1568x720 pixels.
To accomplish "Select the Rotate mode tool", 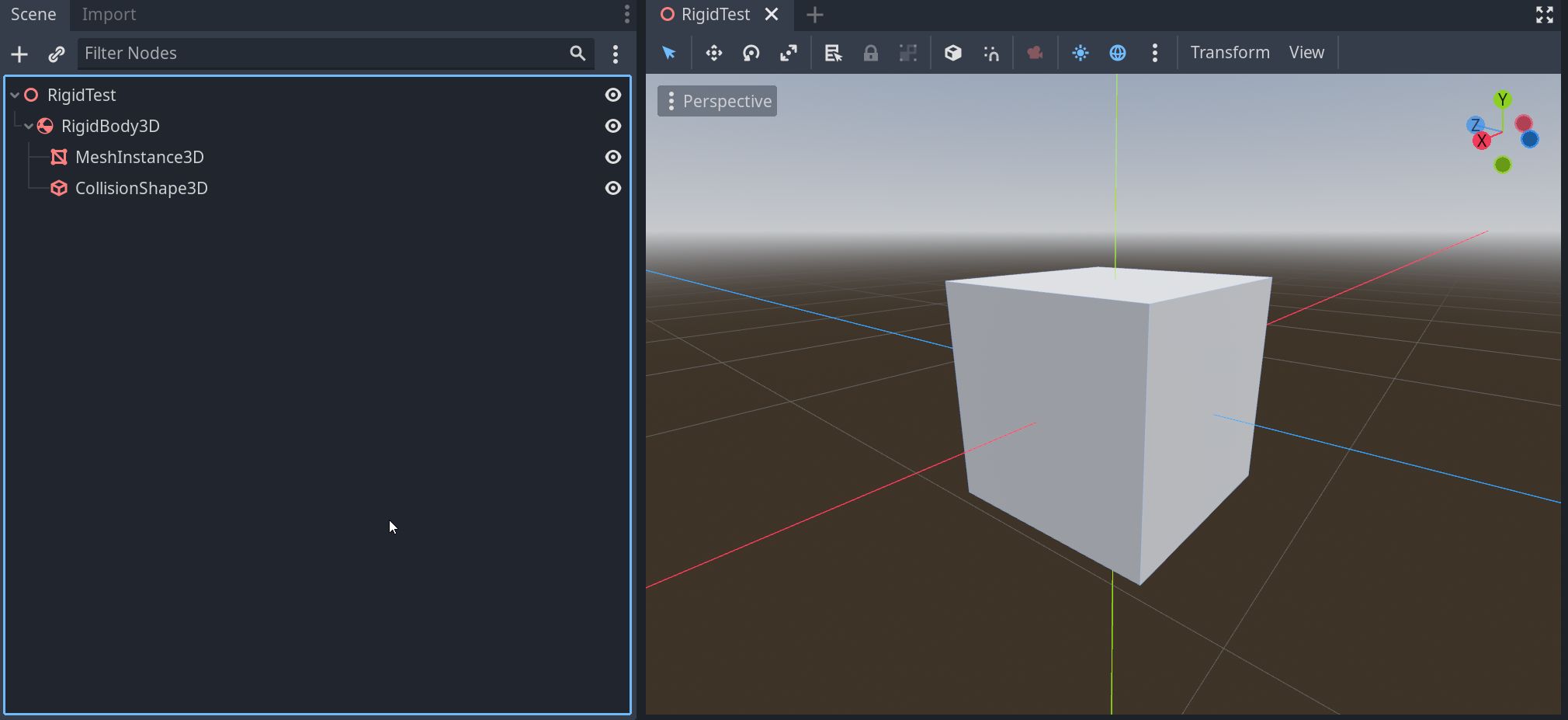I will (x=751, y=53).
